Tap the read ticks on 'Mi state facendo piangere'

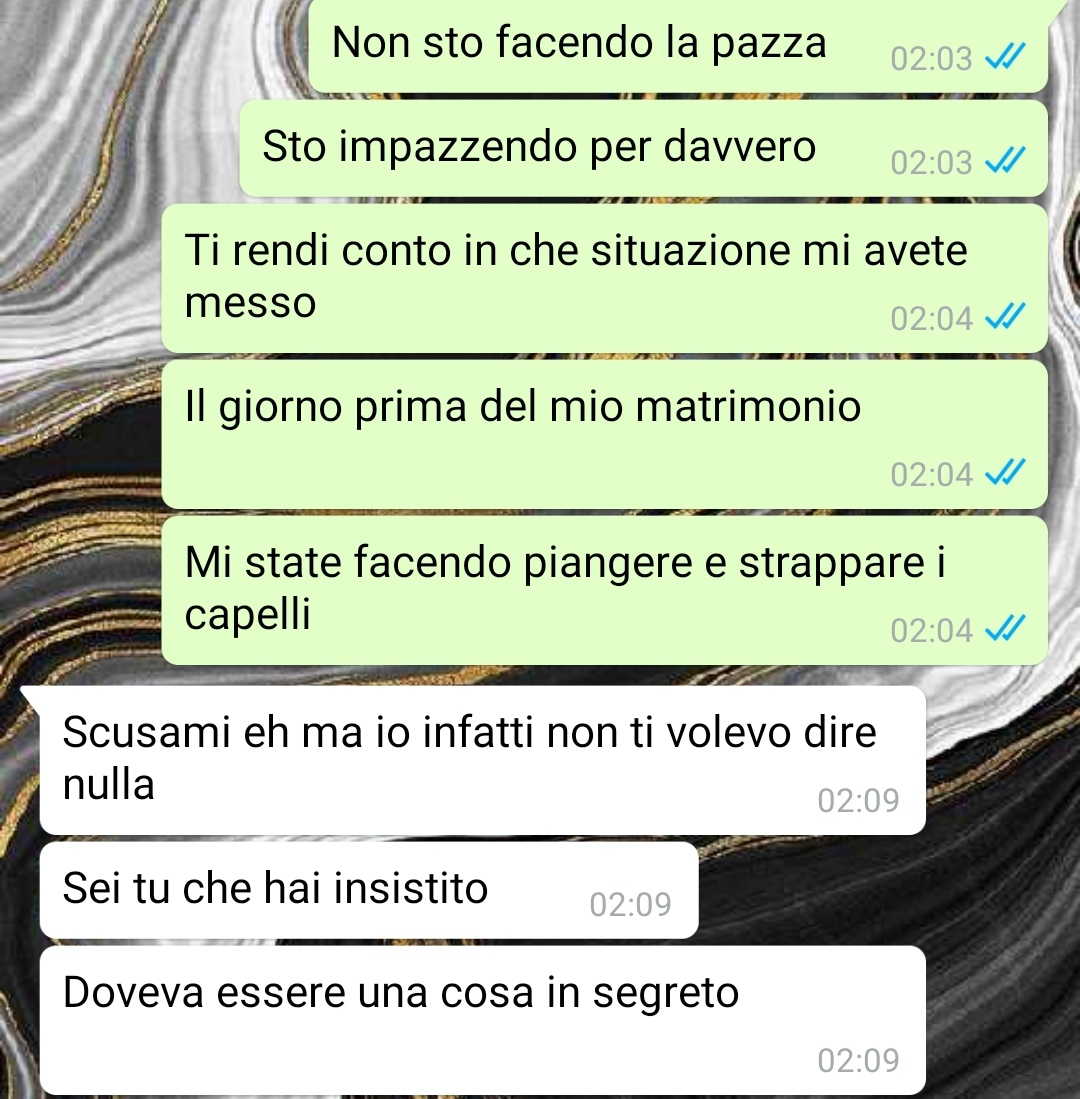(x=1005, y=629)
